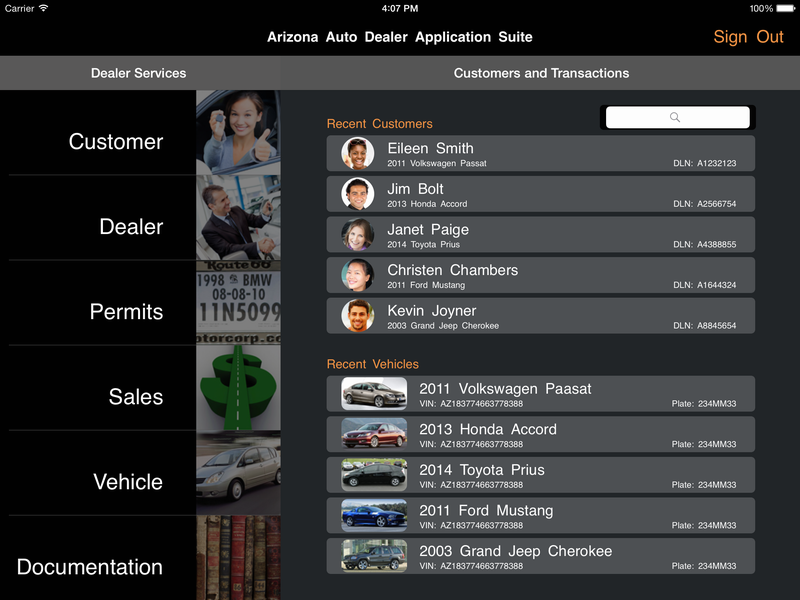Tap the blue 2011 Ford Mustang thumbnail

(374, 516)
